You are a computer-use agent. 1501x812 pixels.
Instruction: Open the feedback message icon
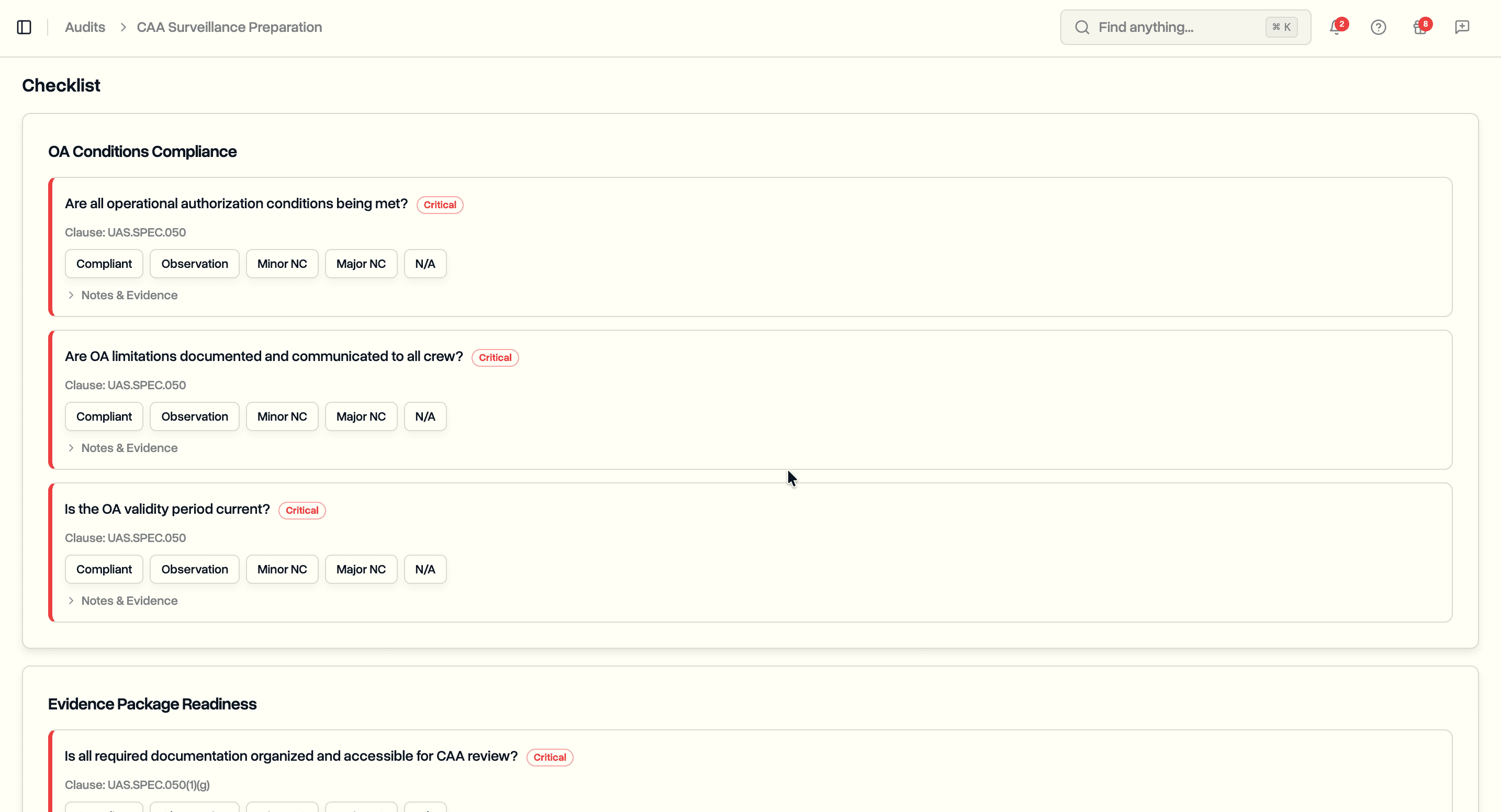pos(1462,27)
